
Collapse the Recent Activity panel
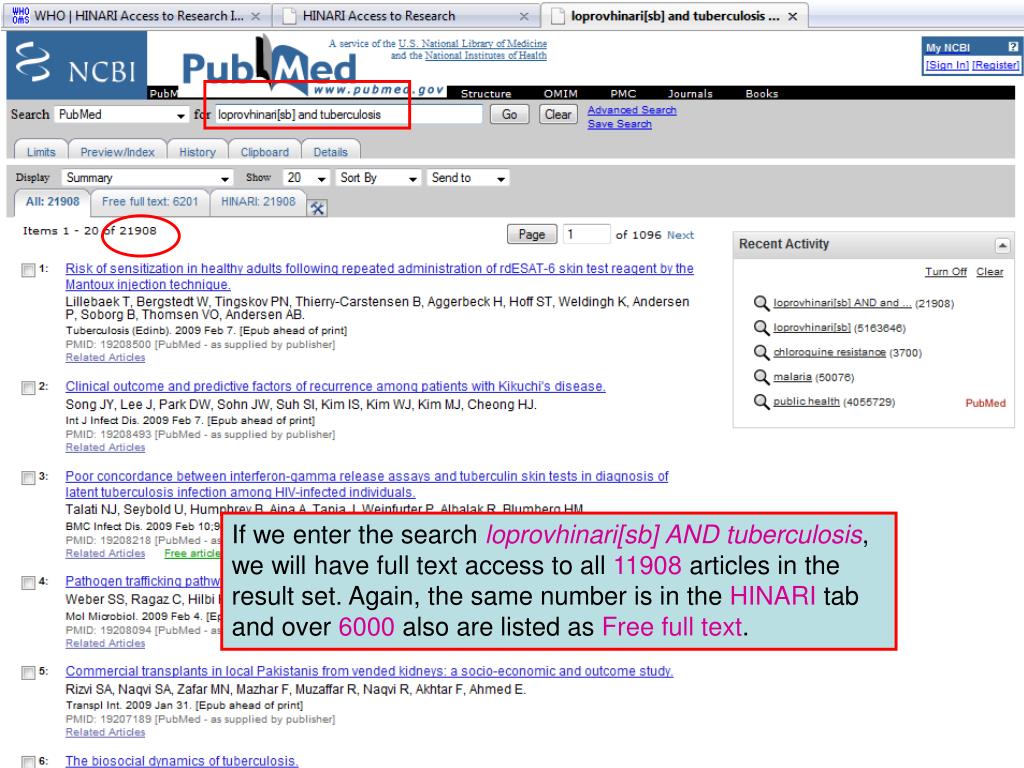(1002, 246)
